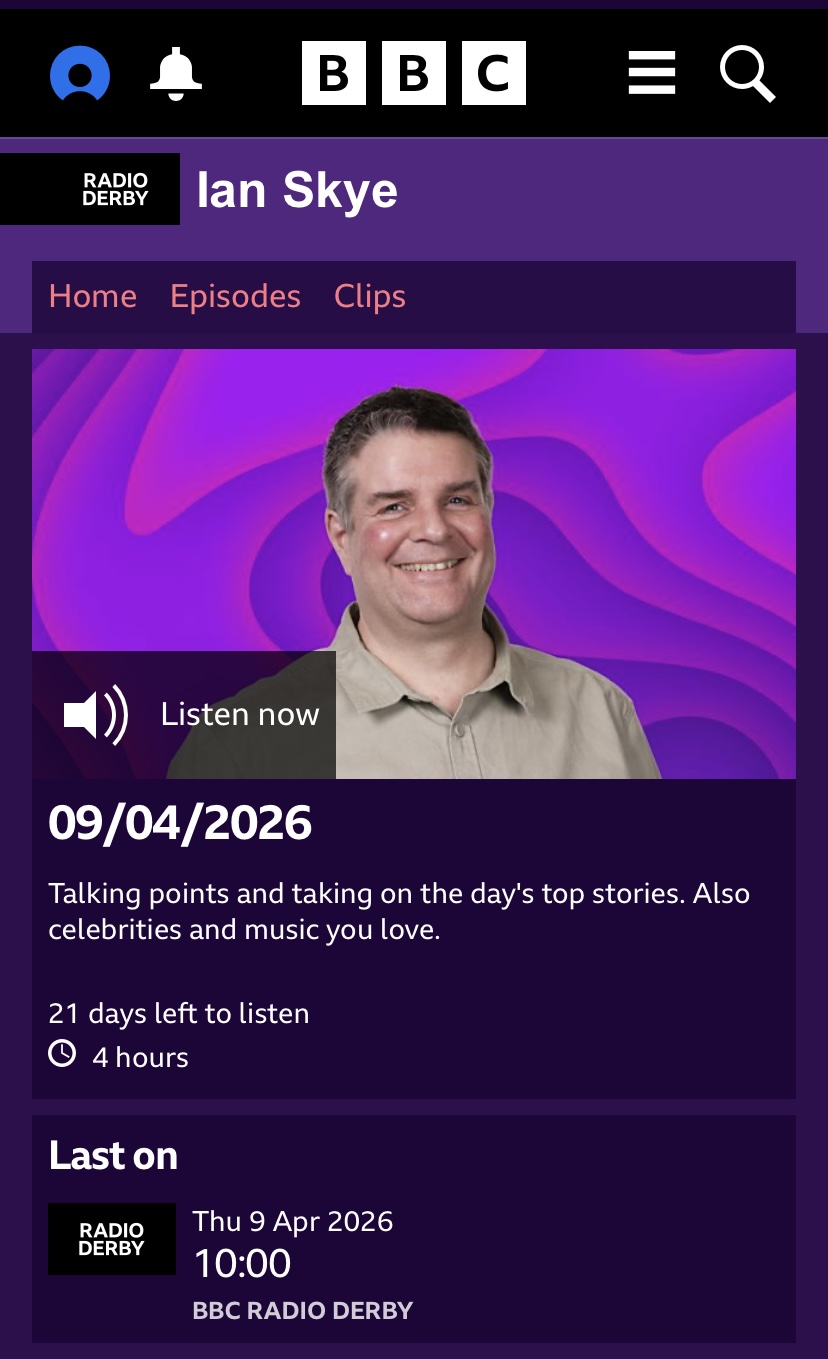Click the Thu 9 Apr 2026 broadcast date
Image resolution: width=828 pixels, height=1359 pixels.
tap(293, 1221)
